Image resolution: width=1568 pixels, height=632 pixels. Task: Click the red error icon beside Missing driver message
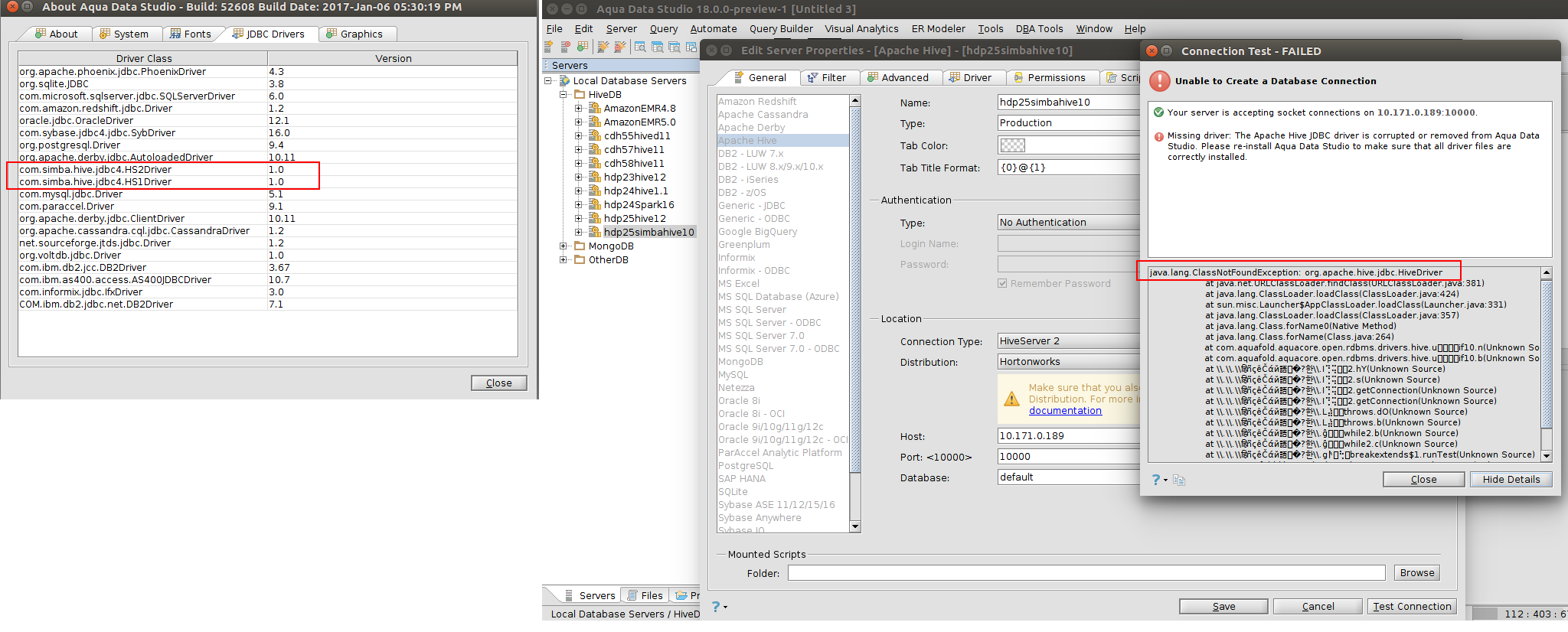tap(1159, 137)
